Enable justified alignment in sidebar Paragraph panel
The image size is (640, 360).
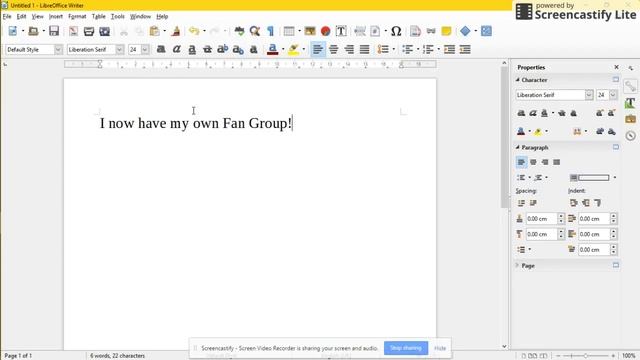[557, 162]
